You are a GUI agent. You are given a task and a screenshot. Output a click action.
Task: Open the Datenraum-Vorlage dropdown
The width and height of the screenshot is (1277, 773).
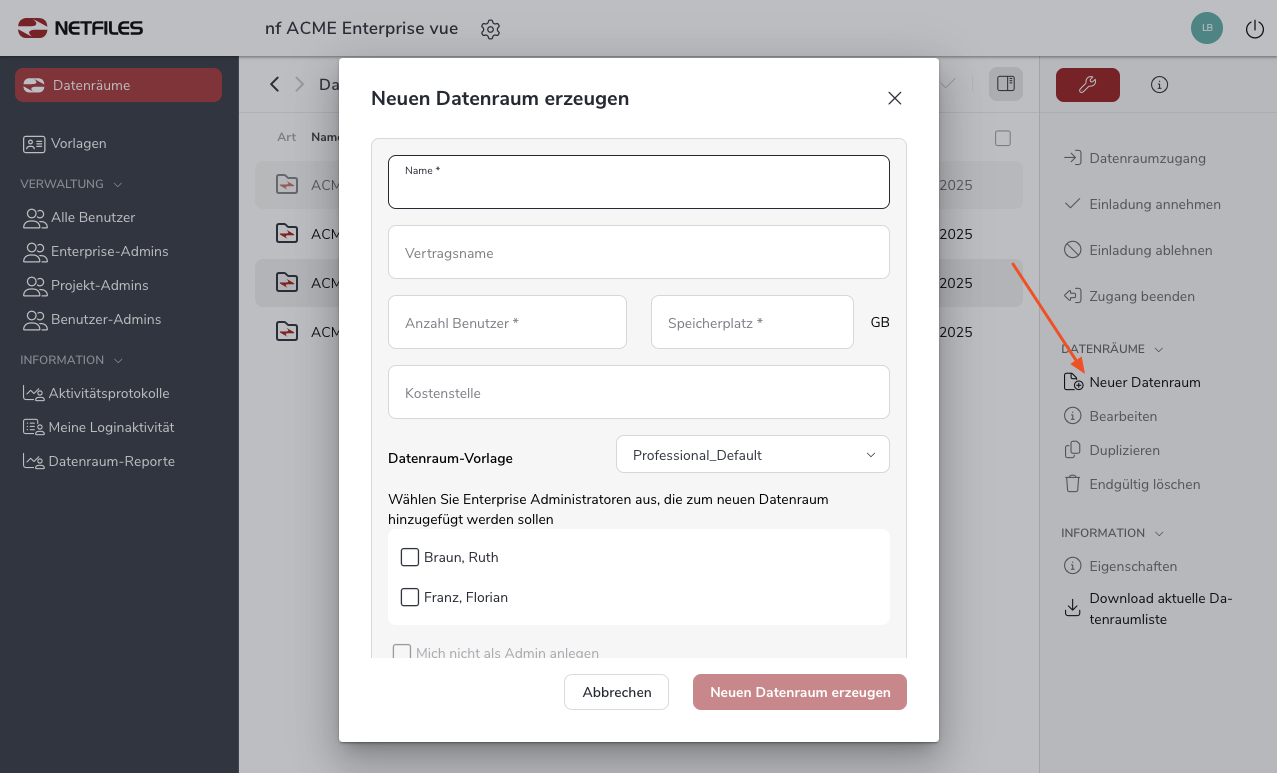[x=752, y=455]
